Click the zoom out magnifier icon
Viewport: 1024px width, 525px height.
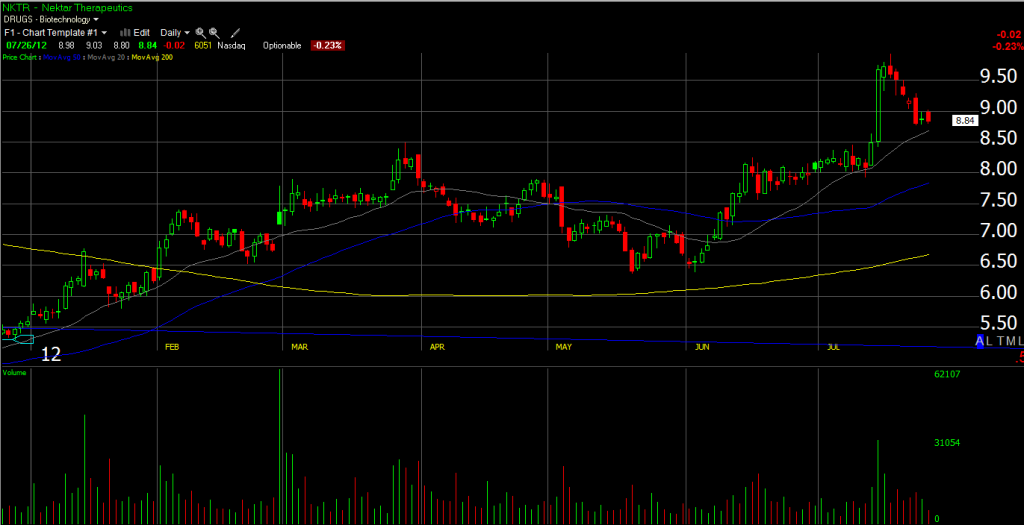(214, 32)
